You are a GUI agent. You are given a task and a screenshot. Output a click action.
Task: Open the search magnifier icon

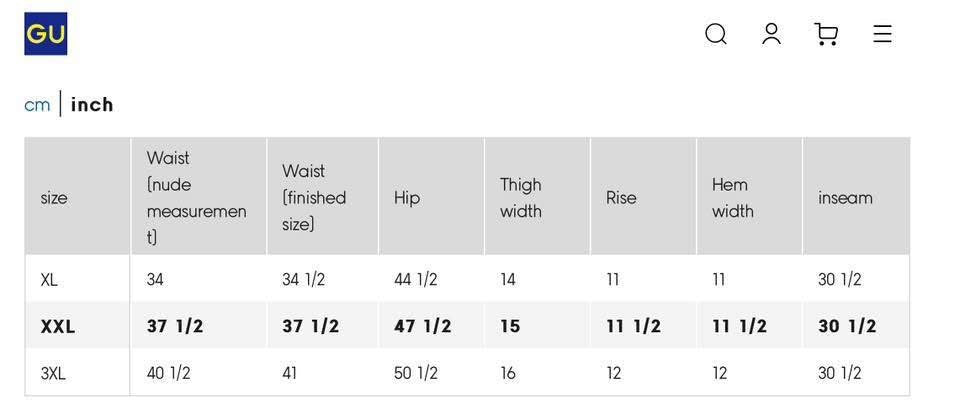715,34
